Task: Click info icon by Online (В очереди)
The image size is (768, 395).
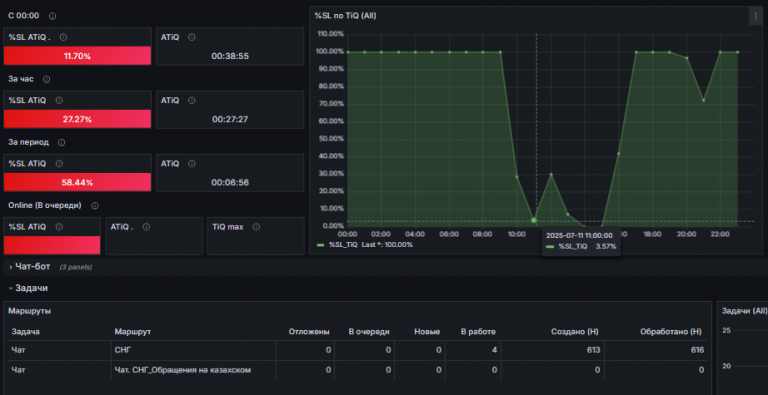Action: [x=95, y=205]
